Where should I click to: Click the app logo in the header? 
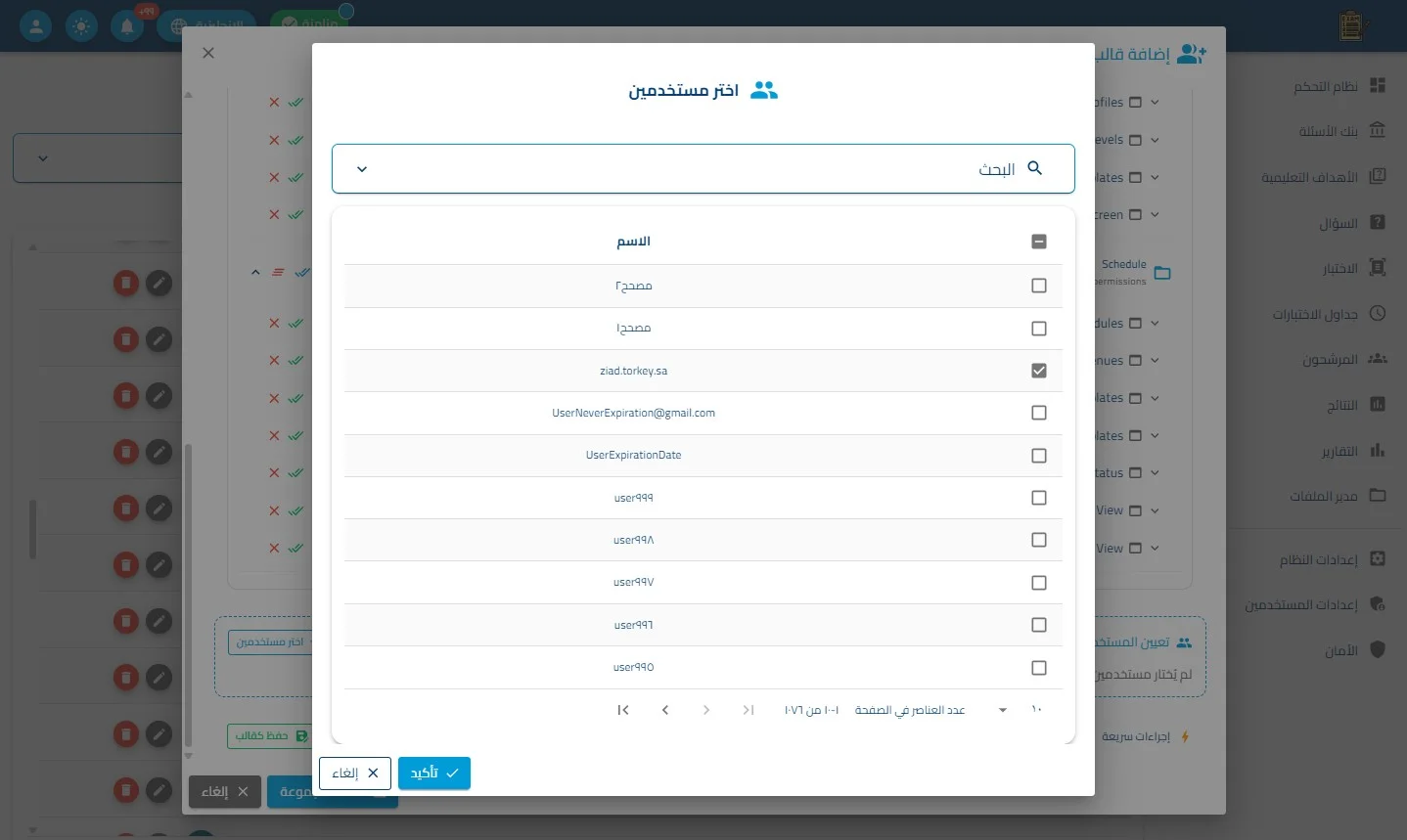1351,26
